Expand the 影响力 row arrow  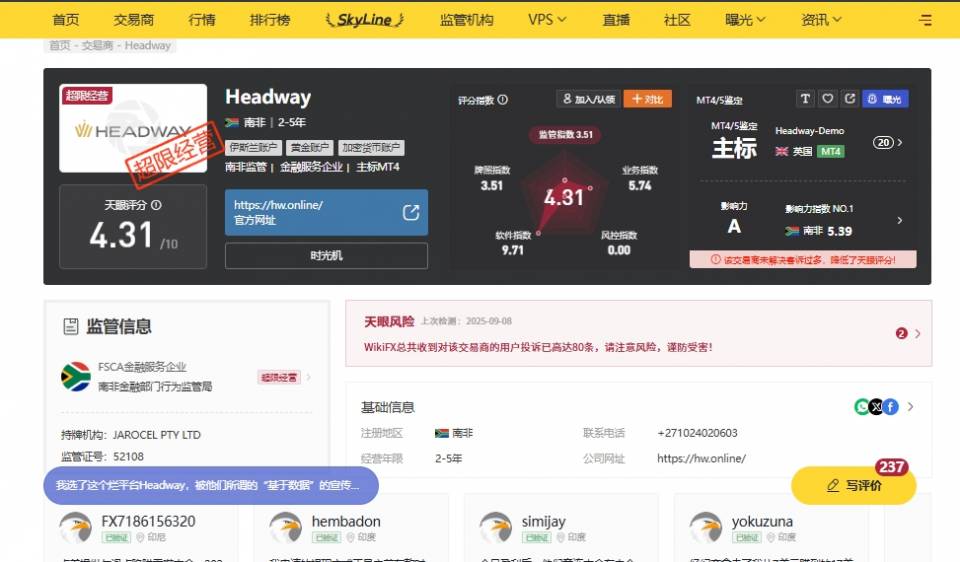coord(899,221)
